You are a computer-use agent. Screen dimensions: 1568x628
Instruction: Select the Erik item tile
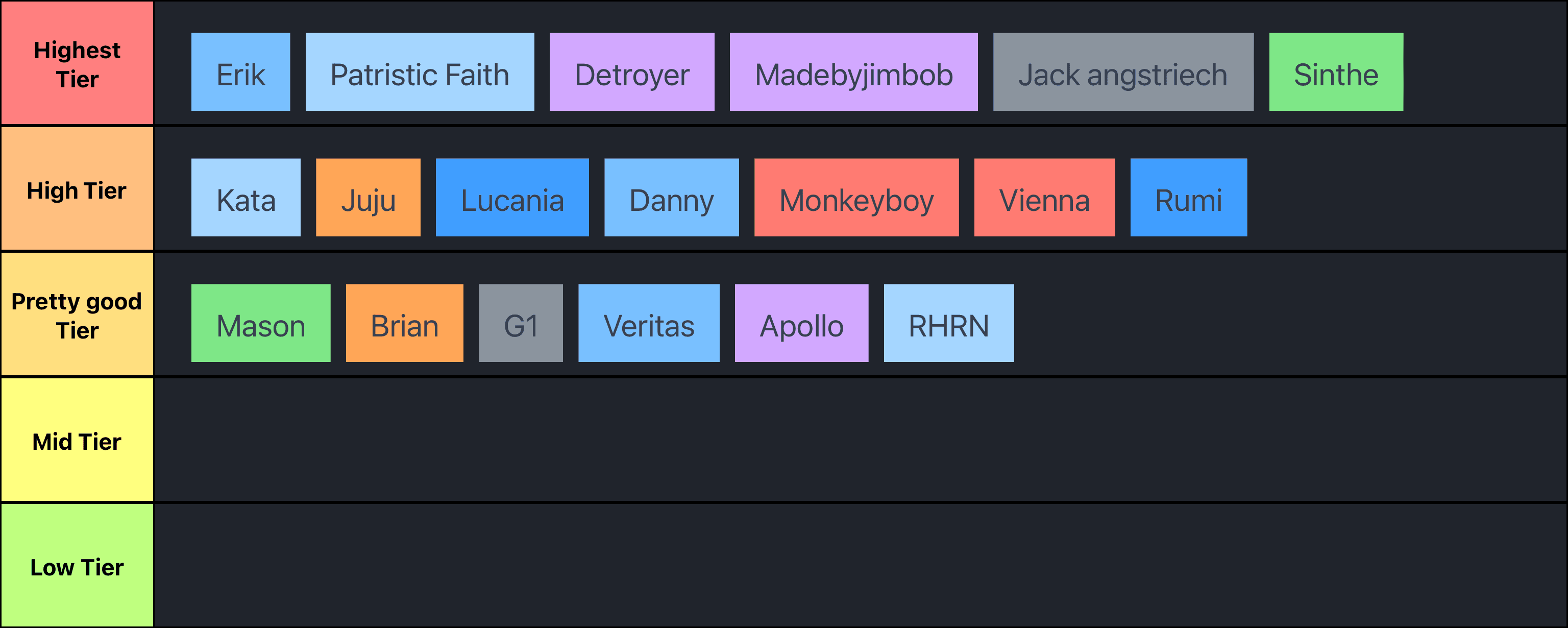[240, 72]
